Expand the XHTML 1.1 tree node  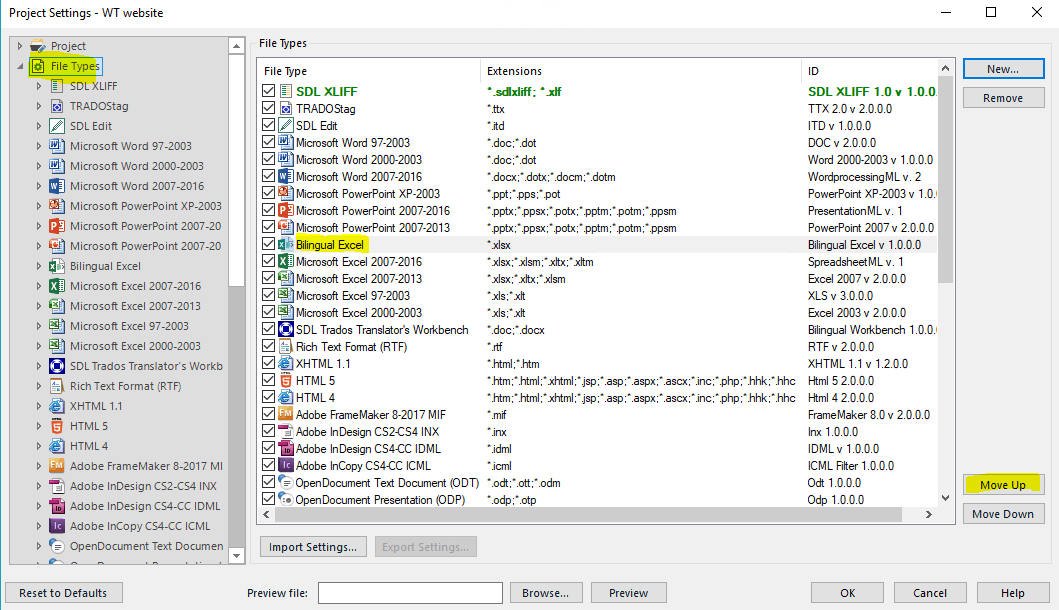(x=38, y=406)
